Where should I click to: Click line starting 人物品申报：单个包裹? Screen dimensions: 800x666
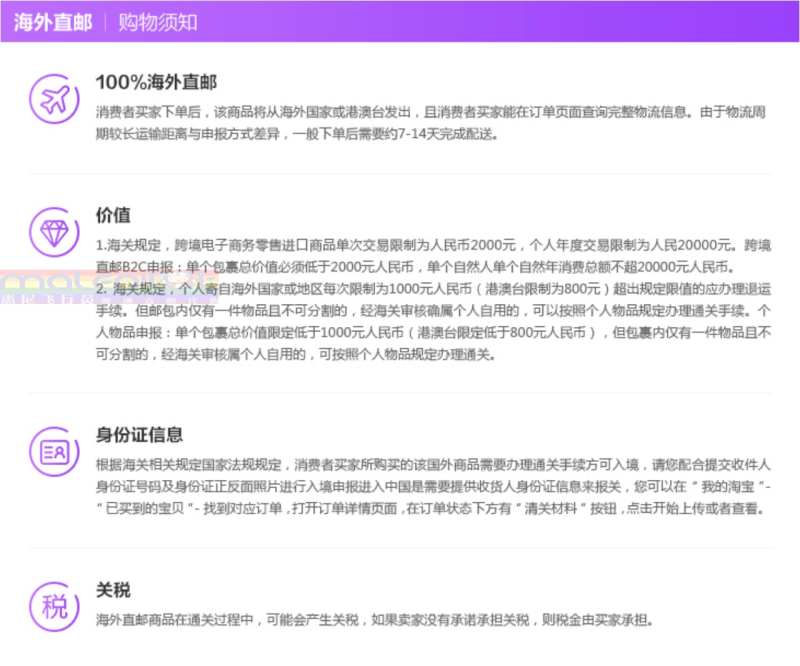click(x=433, y=333)
